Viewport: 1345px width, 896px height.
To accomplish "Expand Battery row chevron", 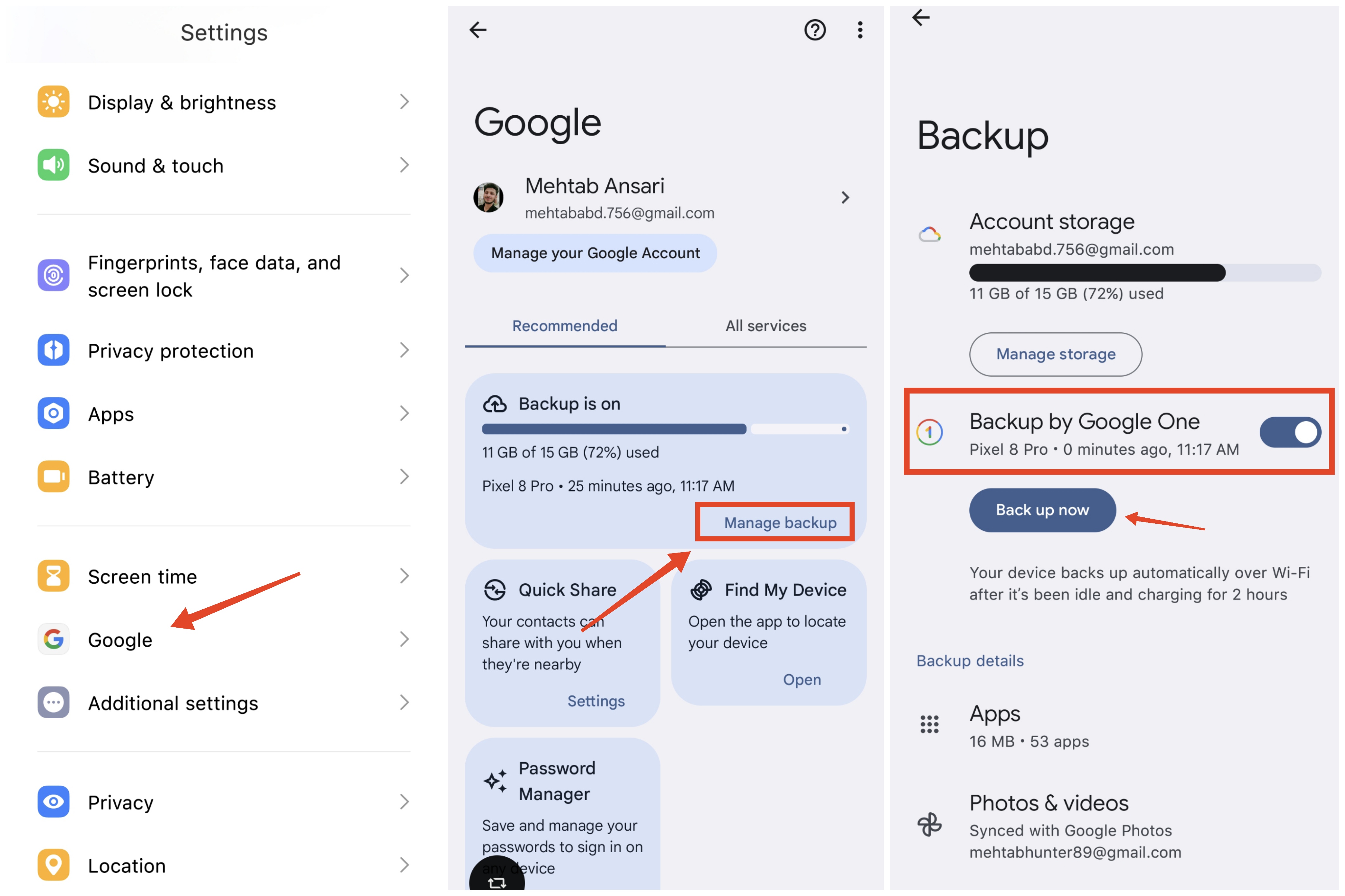I will pos(404,477).
